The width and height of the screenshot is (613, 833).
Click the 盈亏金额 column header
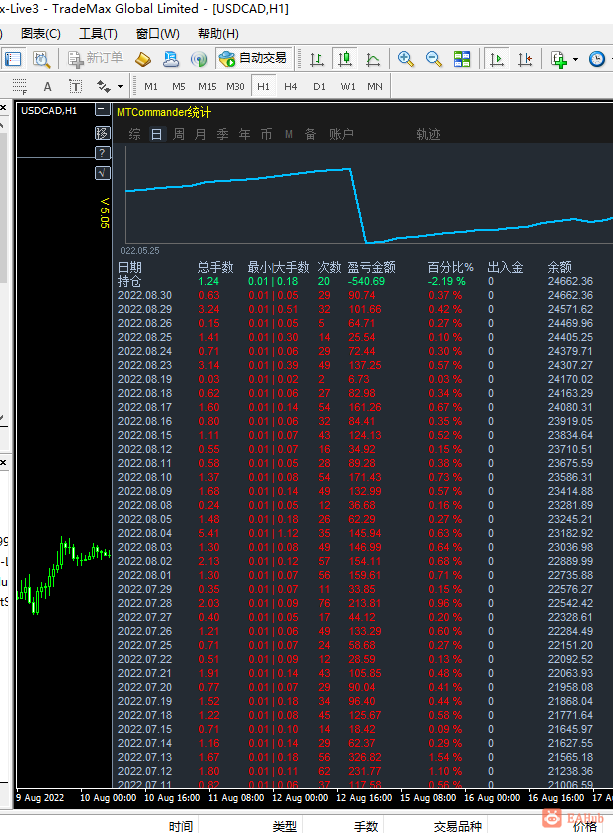coord(371,267)
